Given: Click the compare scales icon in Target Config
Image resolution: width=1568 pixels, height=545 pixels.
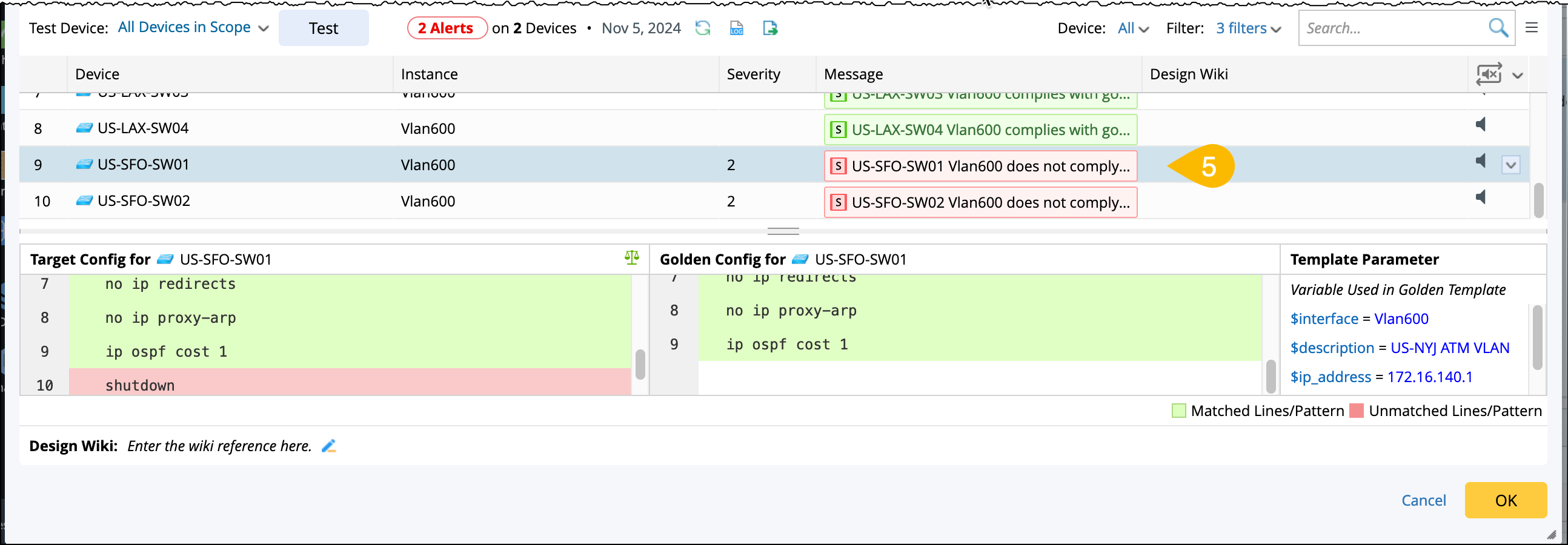Looking at the screenshot, I should coord(631,258).
